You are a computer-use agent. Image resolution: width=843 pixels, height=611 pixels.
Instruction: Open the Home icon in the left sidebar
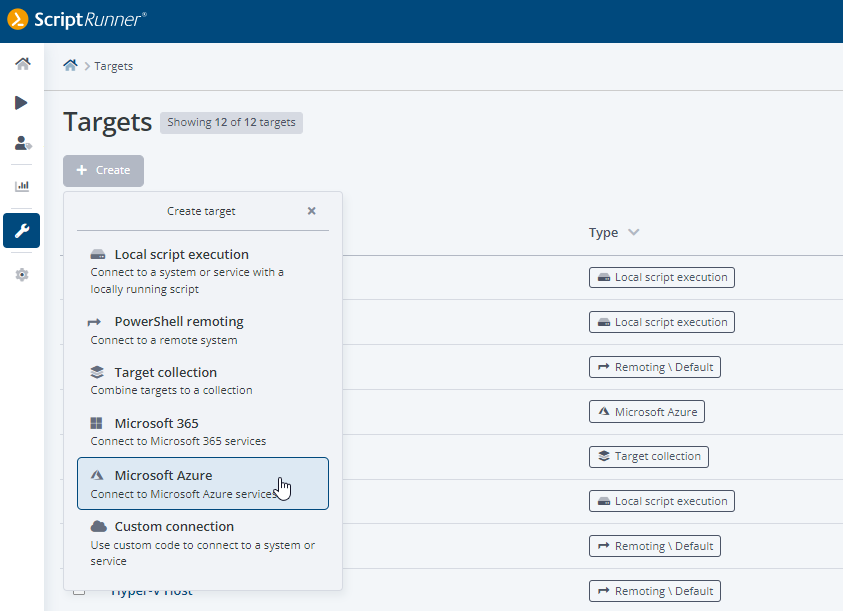click(x=22, y=64)
